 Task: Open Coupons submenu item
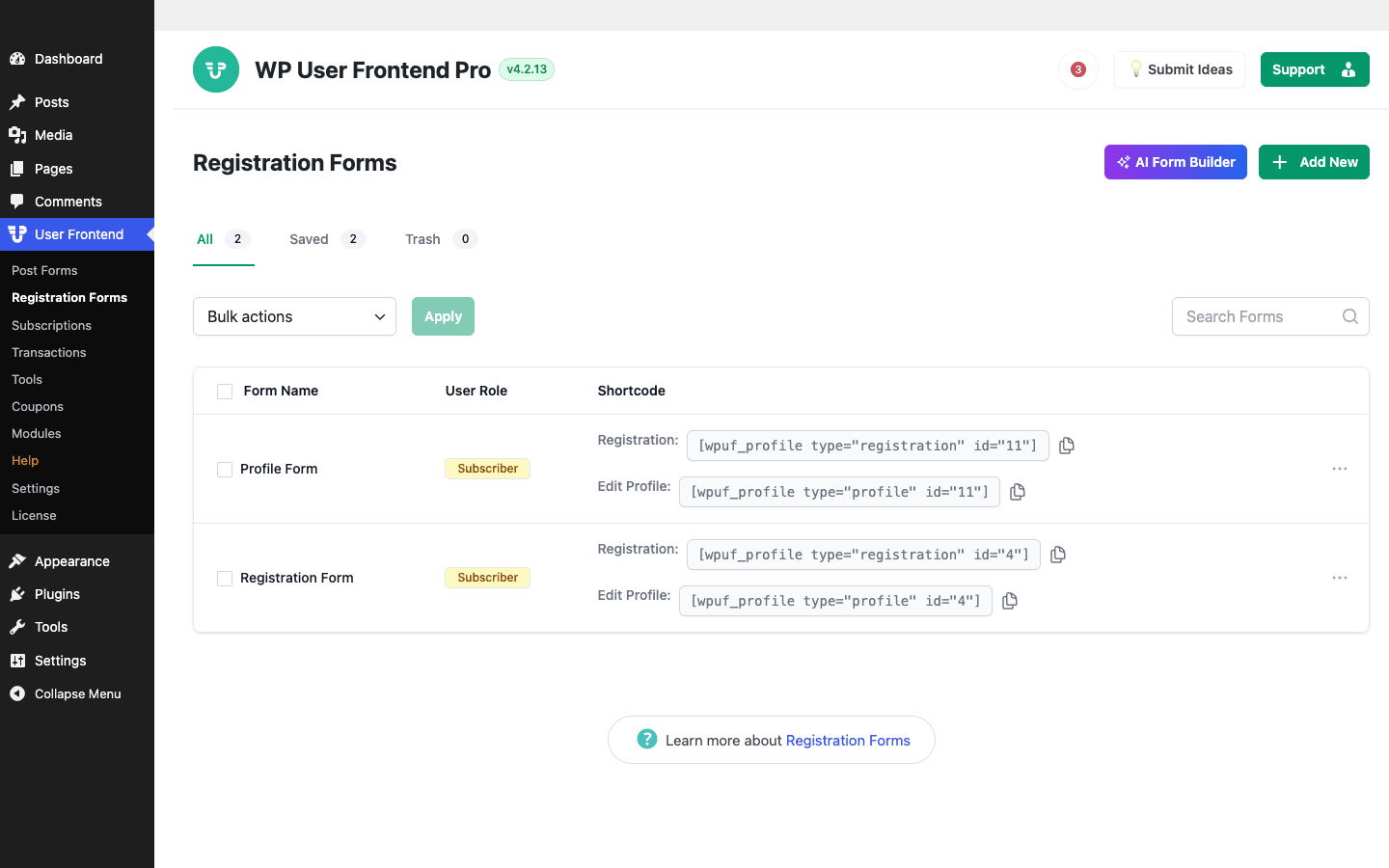[x=38, y=406]
